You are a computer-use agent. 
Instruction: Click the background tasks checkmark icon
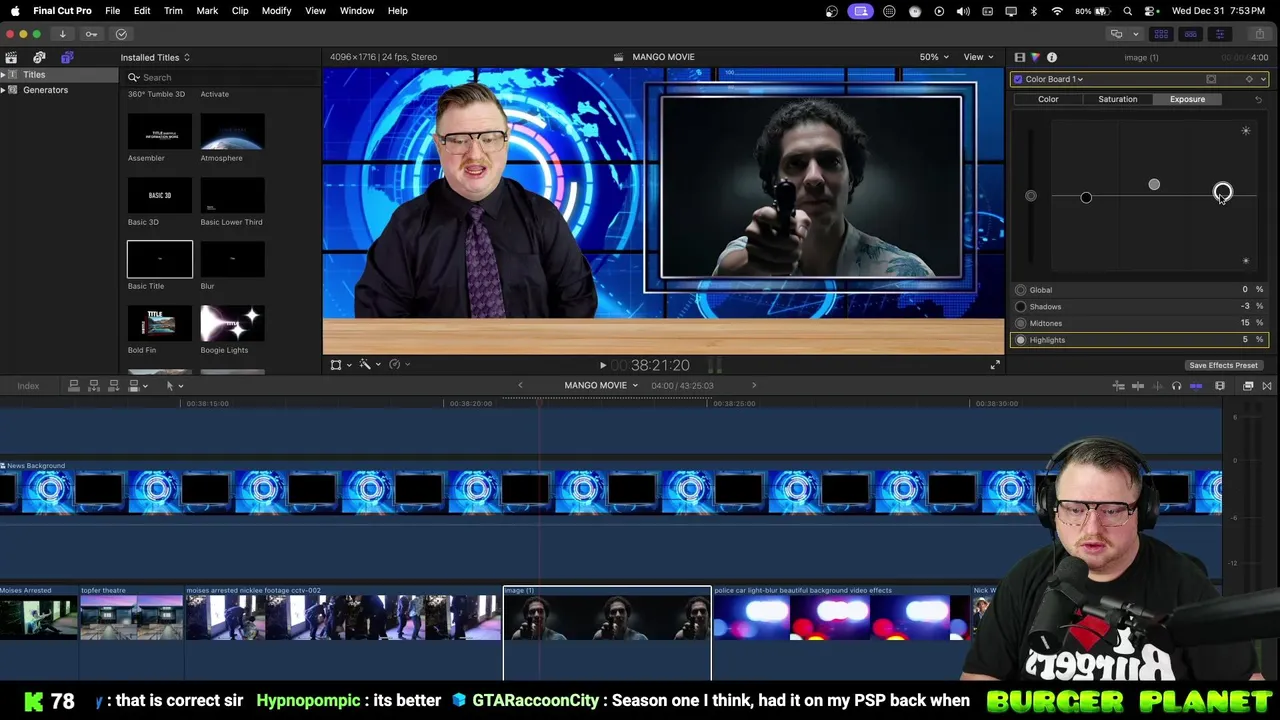click(121, 34)
